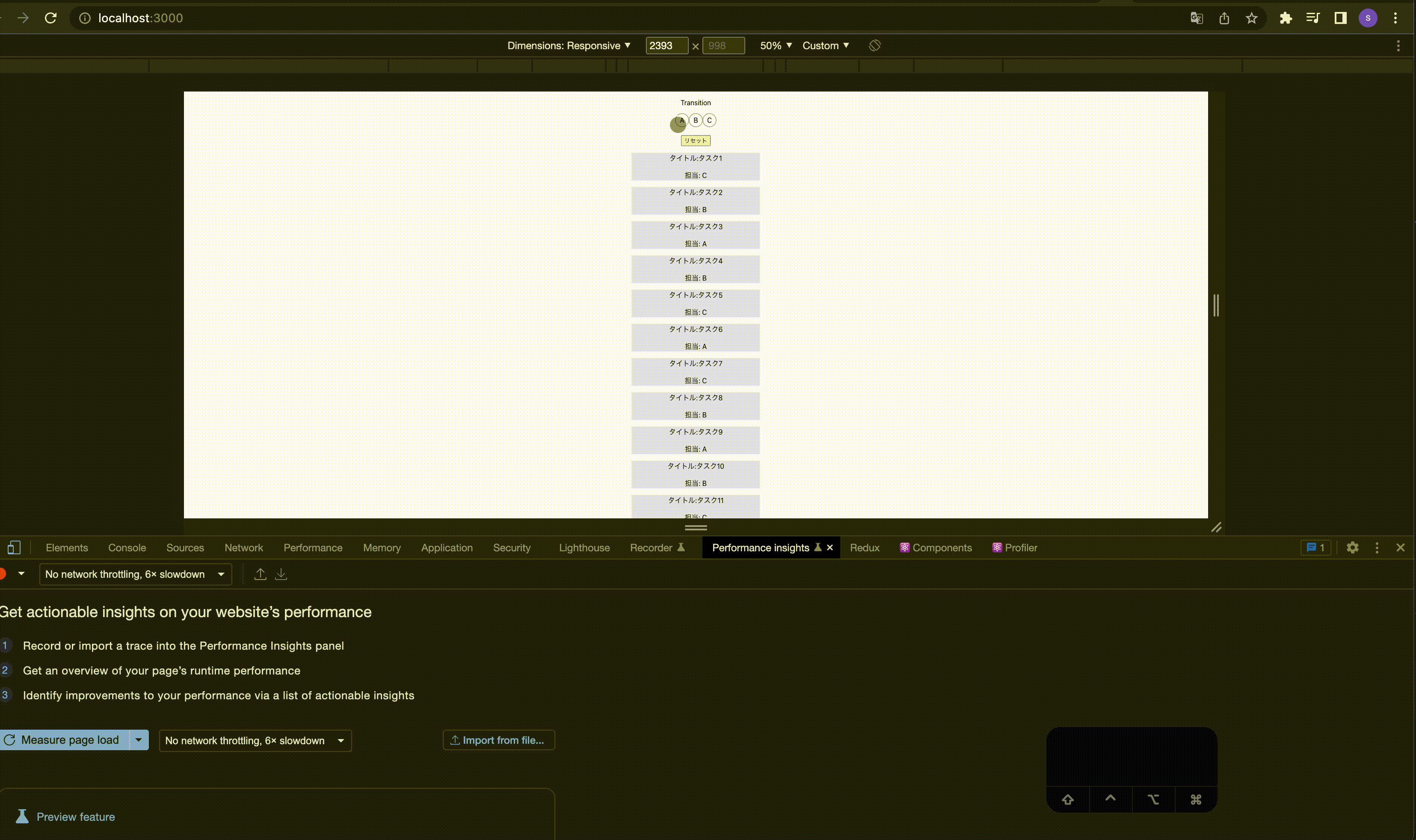Viewport: 1416px width, 840px height.
Task: Open Dimensions: Responsive dropdown
Action: pyautogui.click(x=569, y=45)
